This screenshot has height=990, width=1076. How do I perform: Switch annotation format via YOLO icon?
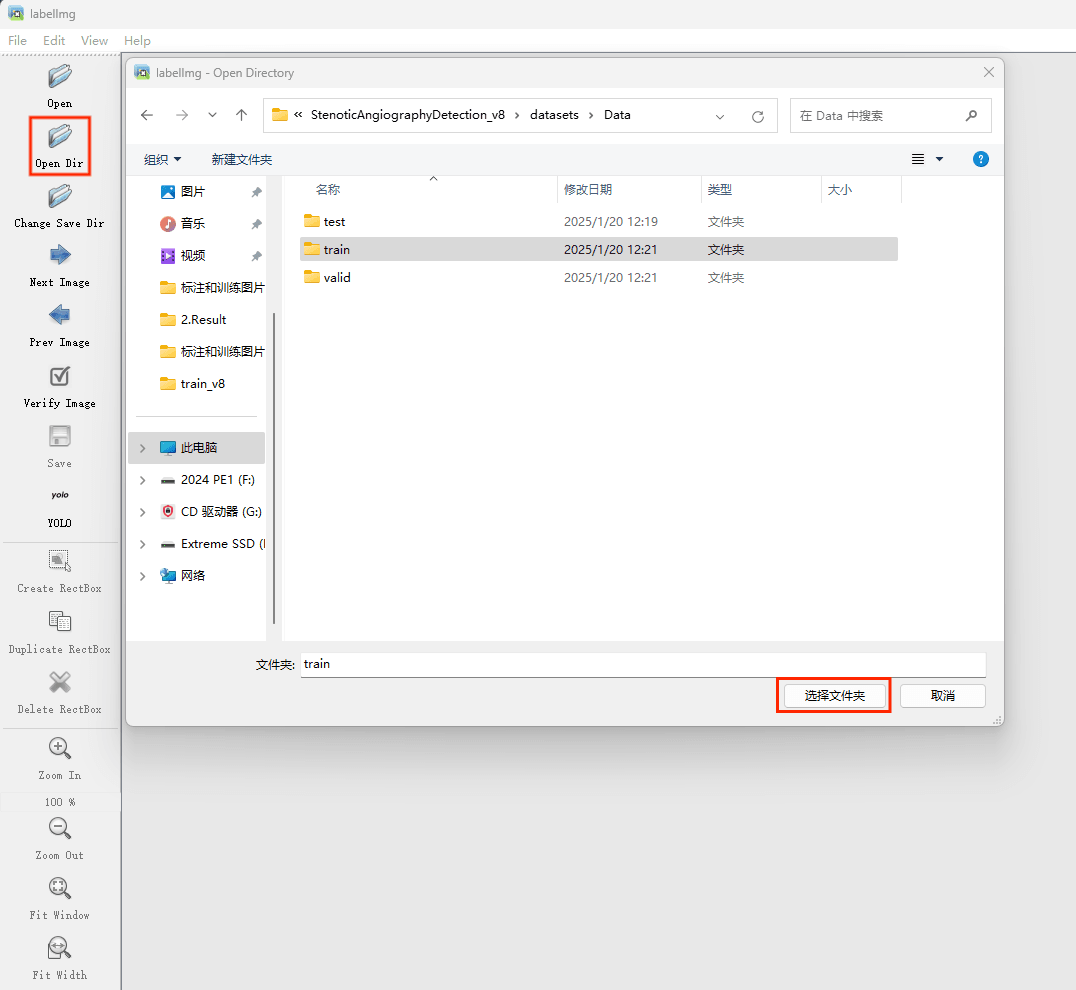click(x=60, y=495)
